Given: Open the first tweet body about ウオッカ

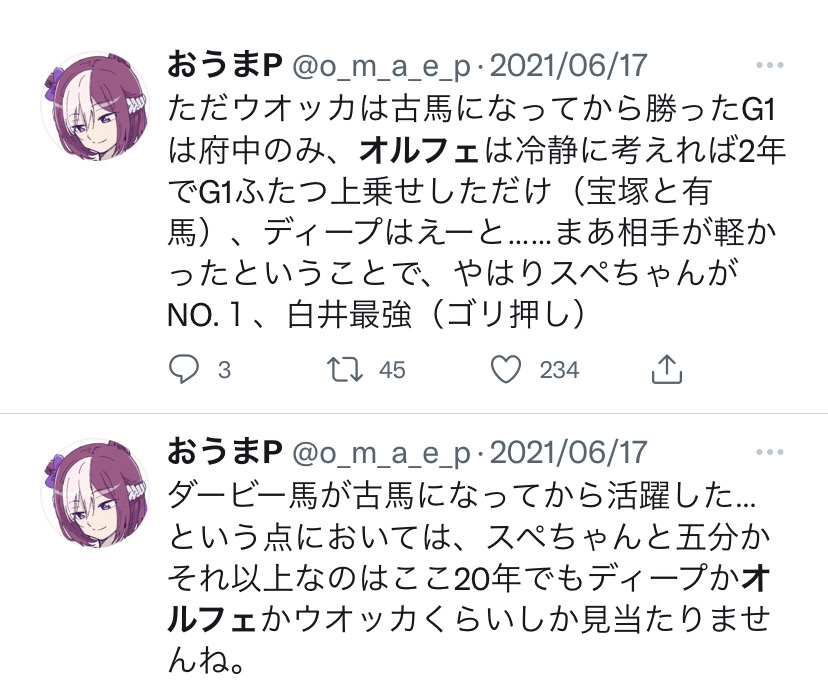Looking at the screenshot, I should tap(476, 212).
